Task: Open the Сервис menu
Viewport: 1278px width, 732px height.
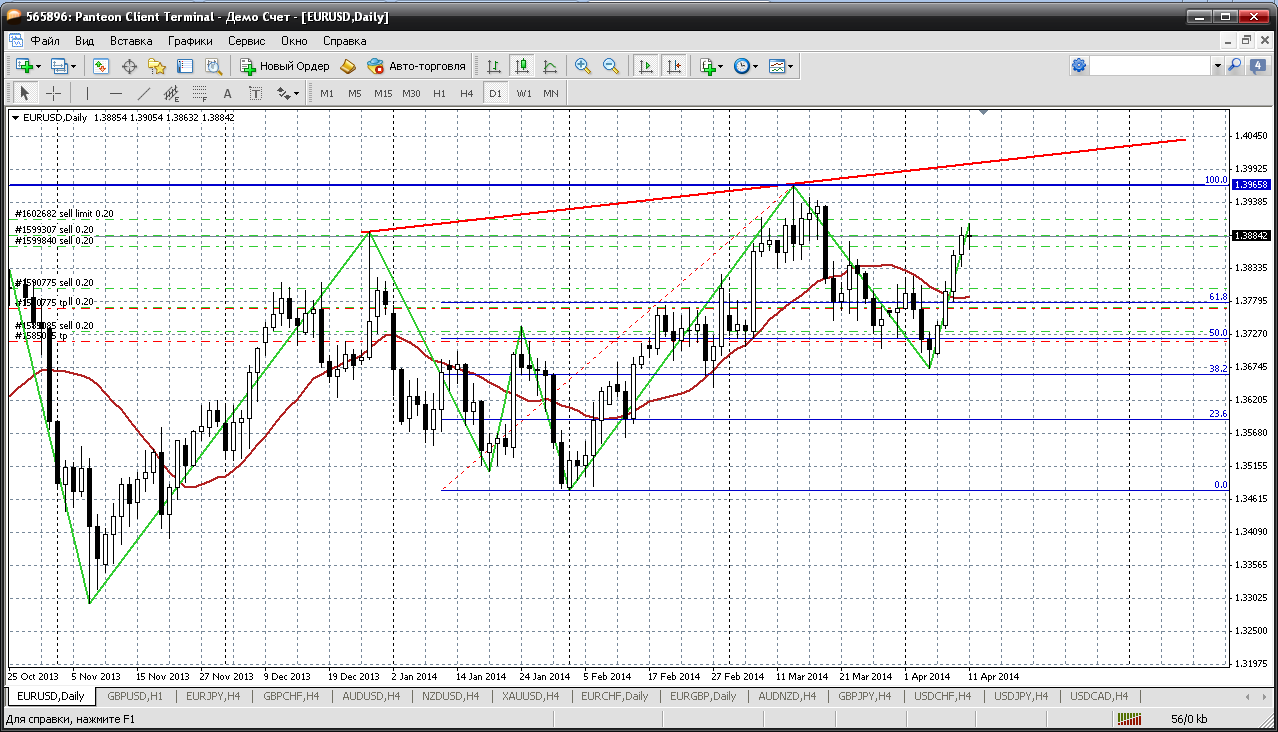Action: (246, 41)
